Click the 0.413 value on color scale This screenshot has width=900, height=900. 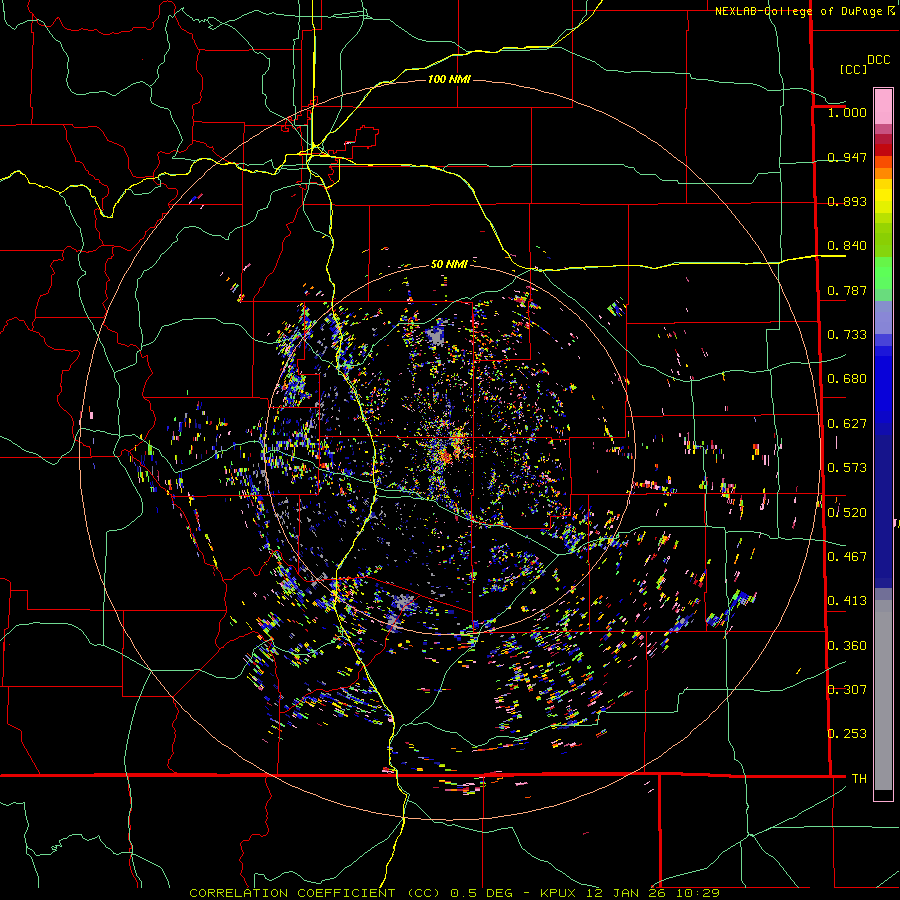click(x=847, y=600)
